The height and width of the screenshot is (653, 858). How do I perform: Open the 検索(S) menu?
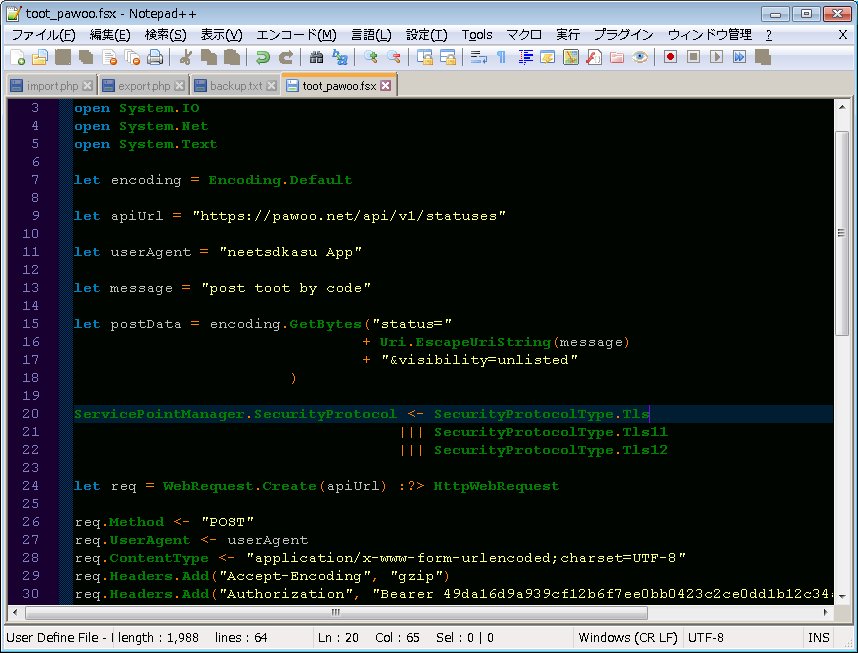(165, 35)
